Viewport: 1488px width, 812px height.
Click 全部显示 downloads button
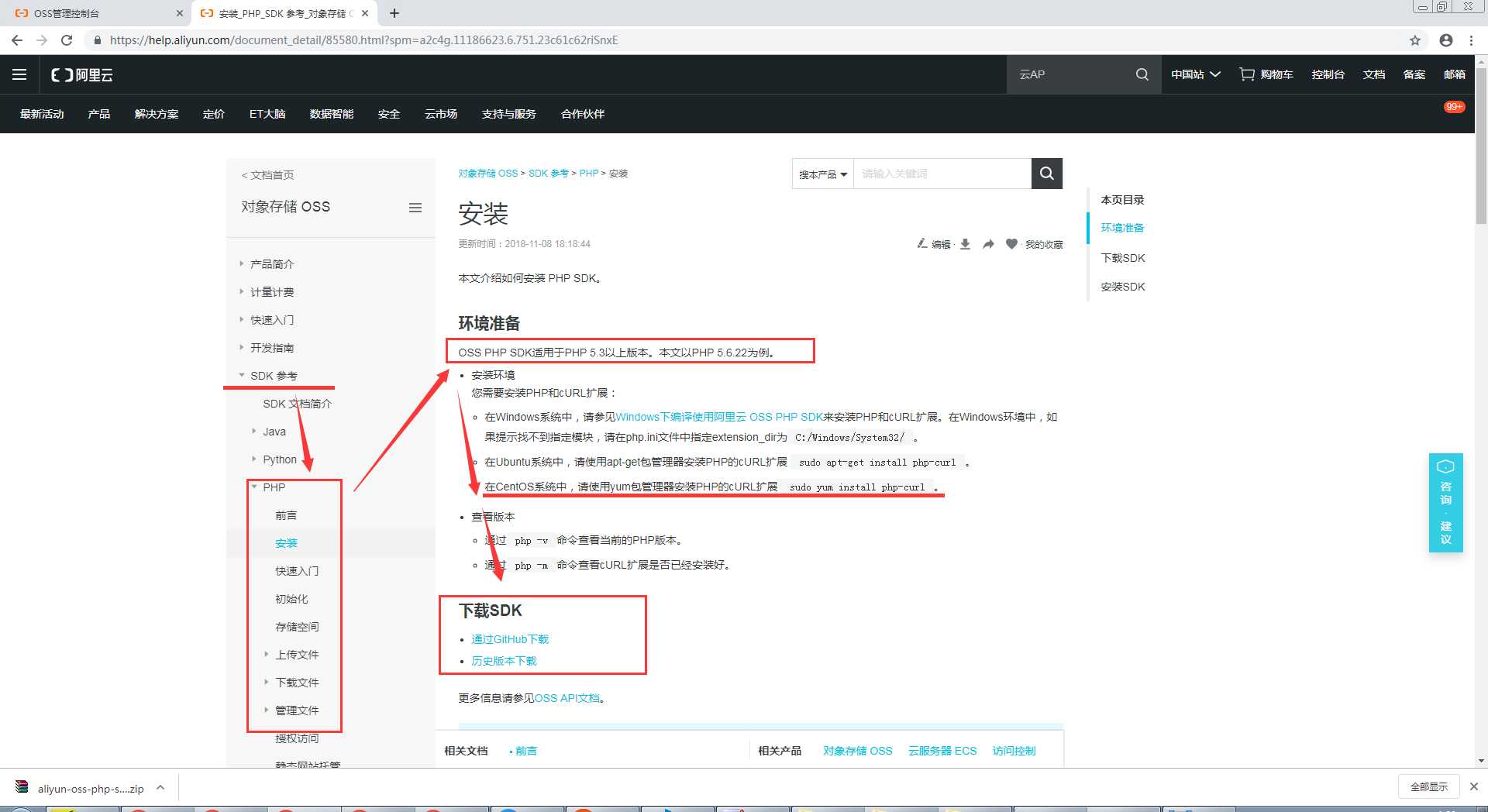pyautogui.click(x=1429, y=786)
